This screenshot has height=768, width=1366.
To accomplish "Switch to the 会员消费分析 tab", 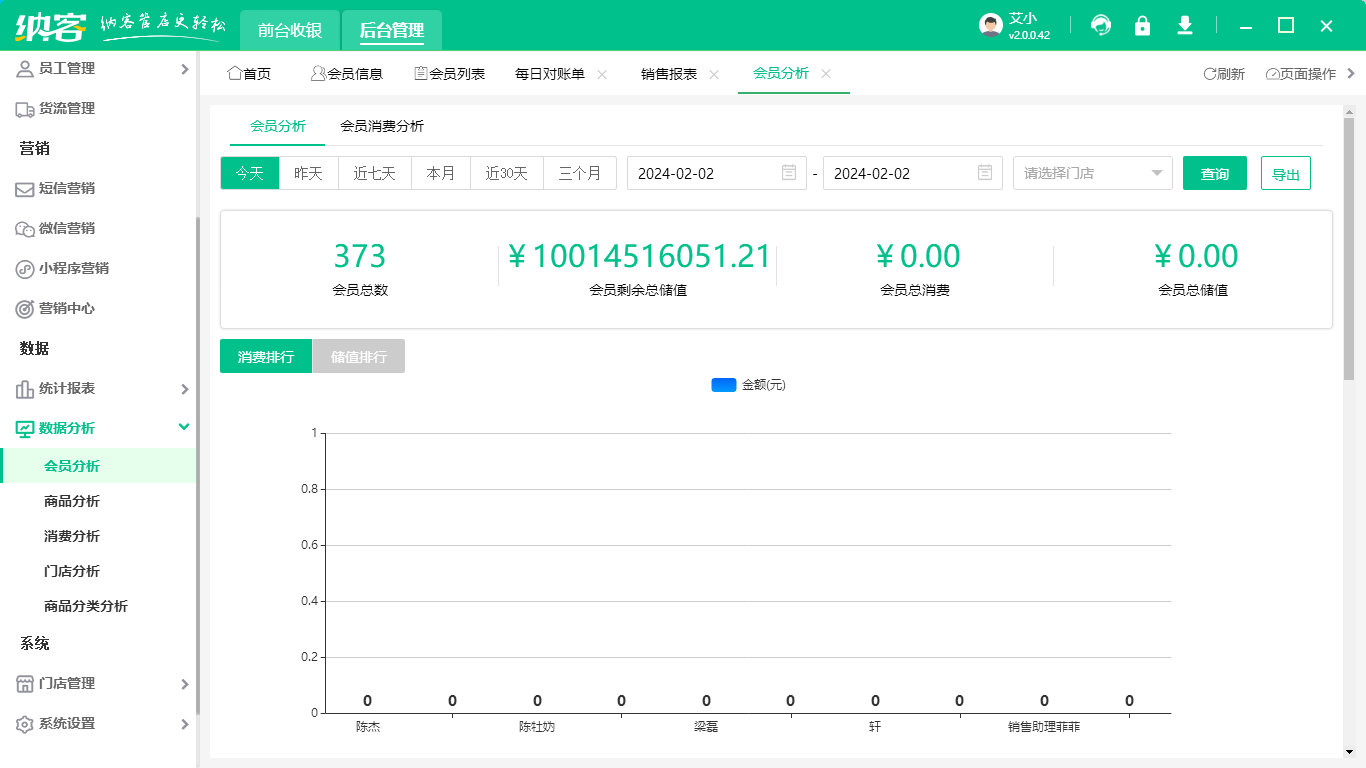I will tap(383, 127).
